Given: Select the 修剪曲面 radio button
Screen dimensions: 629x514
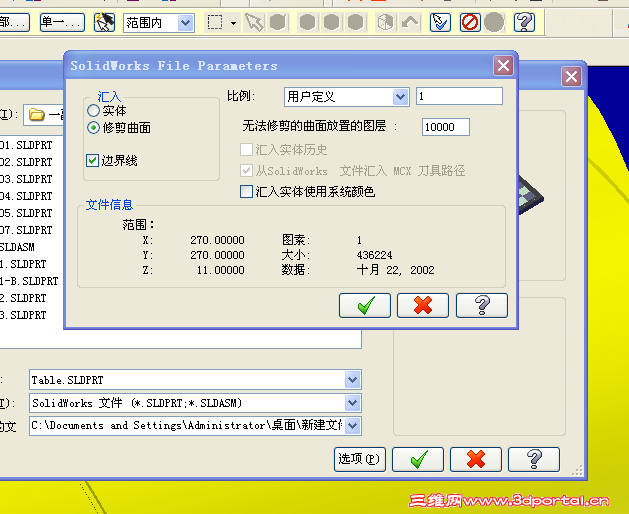Looking at the screenshot, I should [x=93, y=128].
